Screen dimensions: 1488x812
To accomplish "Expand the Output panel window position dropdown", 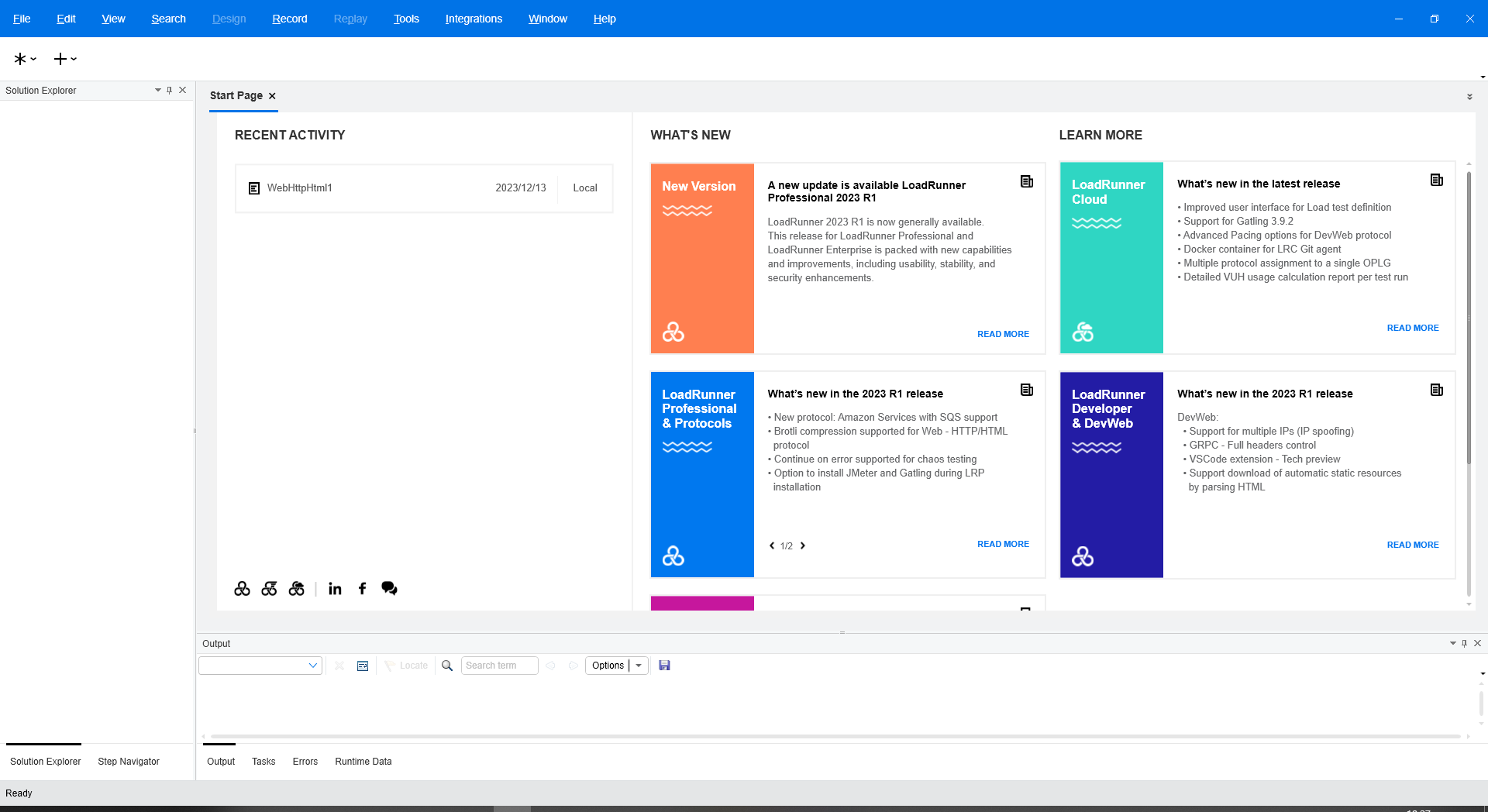I will point(1453,643).
